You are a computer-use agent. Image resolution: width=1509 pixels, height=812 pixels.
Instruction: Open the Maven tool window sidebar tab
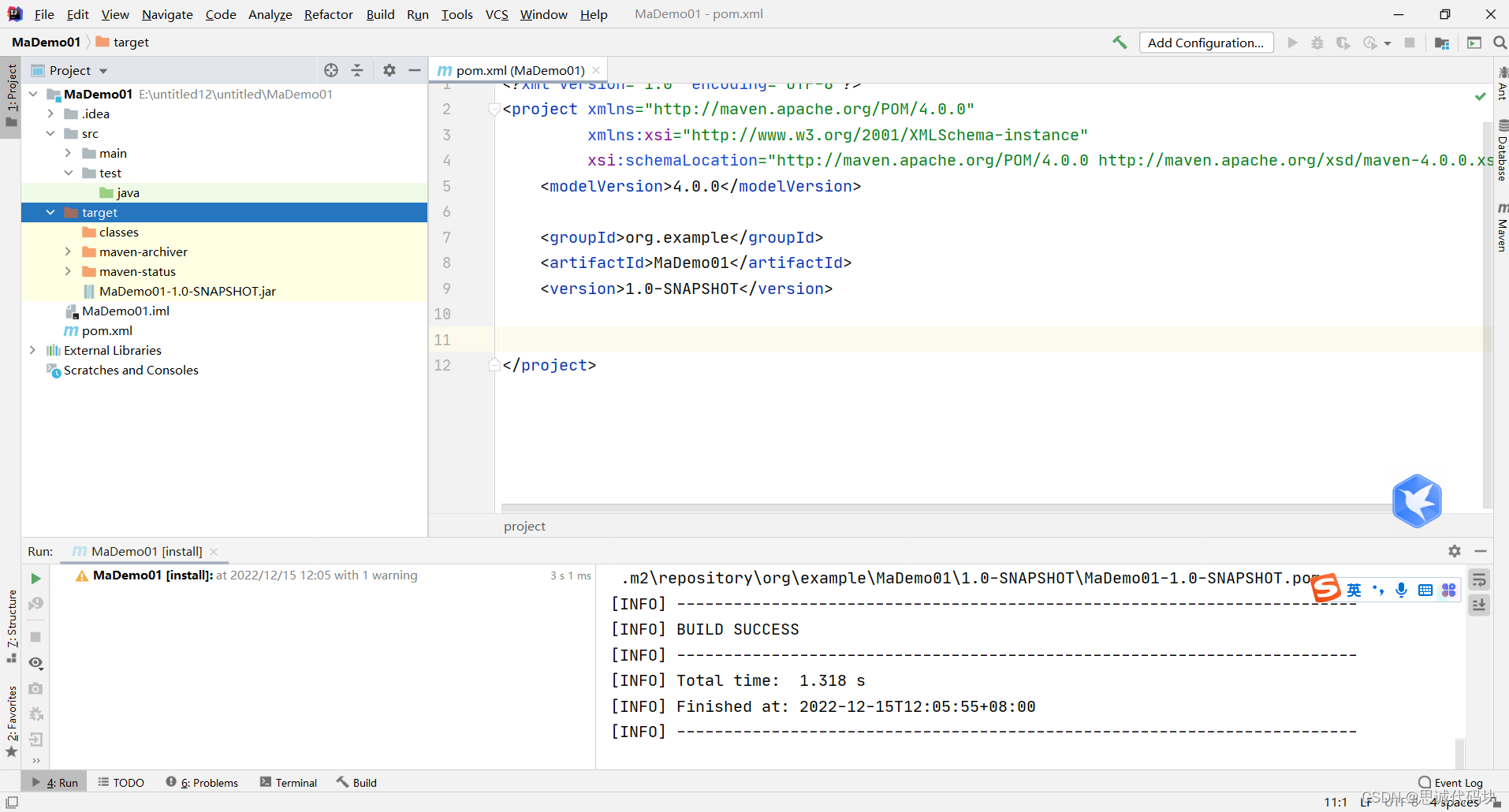[1502, 227]
